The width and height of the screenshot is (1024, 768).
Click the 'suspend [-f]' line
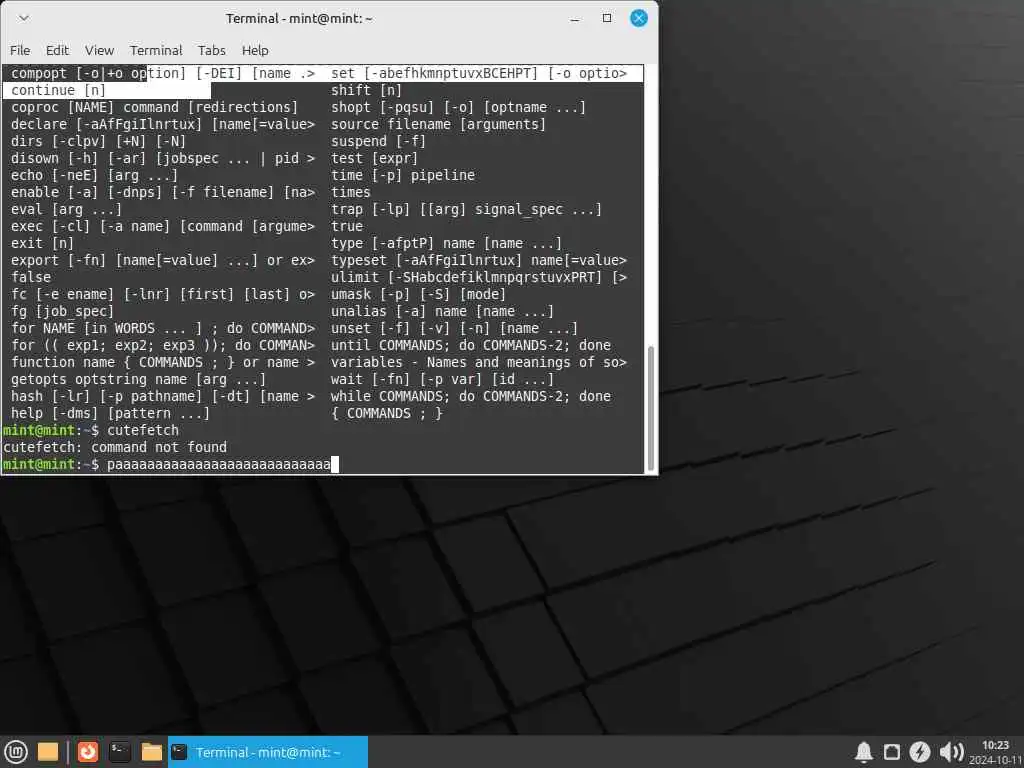pos(378,141)
